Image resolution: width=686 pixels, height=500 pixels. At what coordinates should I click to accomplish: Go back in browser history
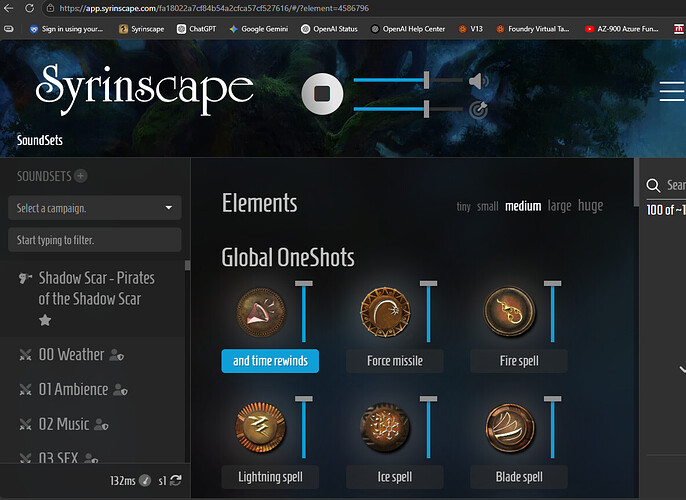(x=8, y=8)
